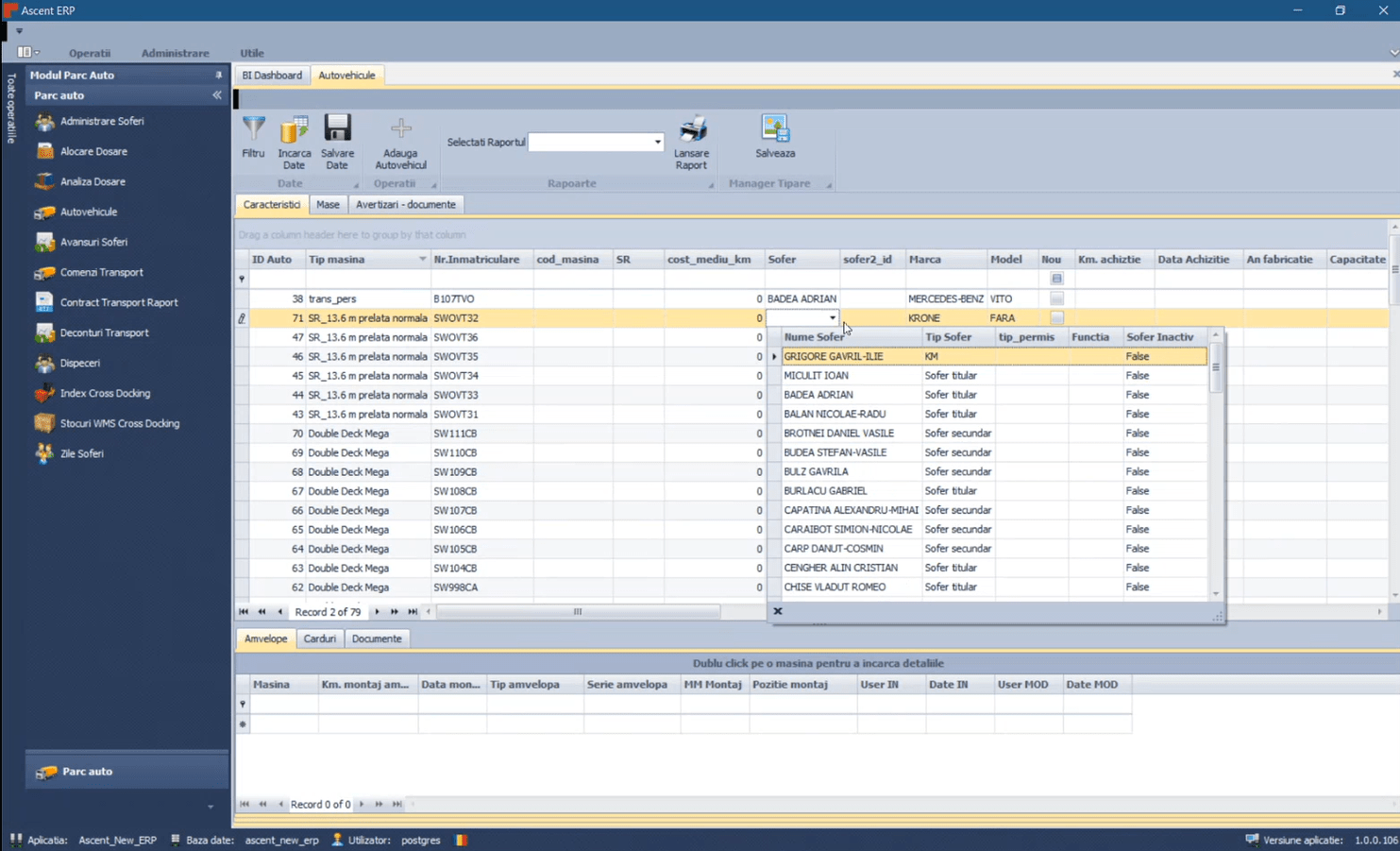
Task: Expand sidebar overflow arrow at bottom
Action: click(x=211, y=807)
